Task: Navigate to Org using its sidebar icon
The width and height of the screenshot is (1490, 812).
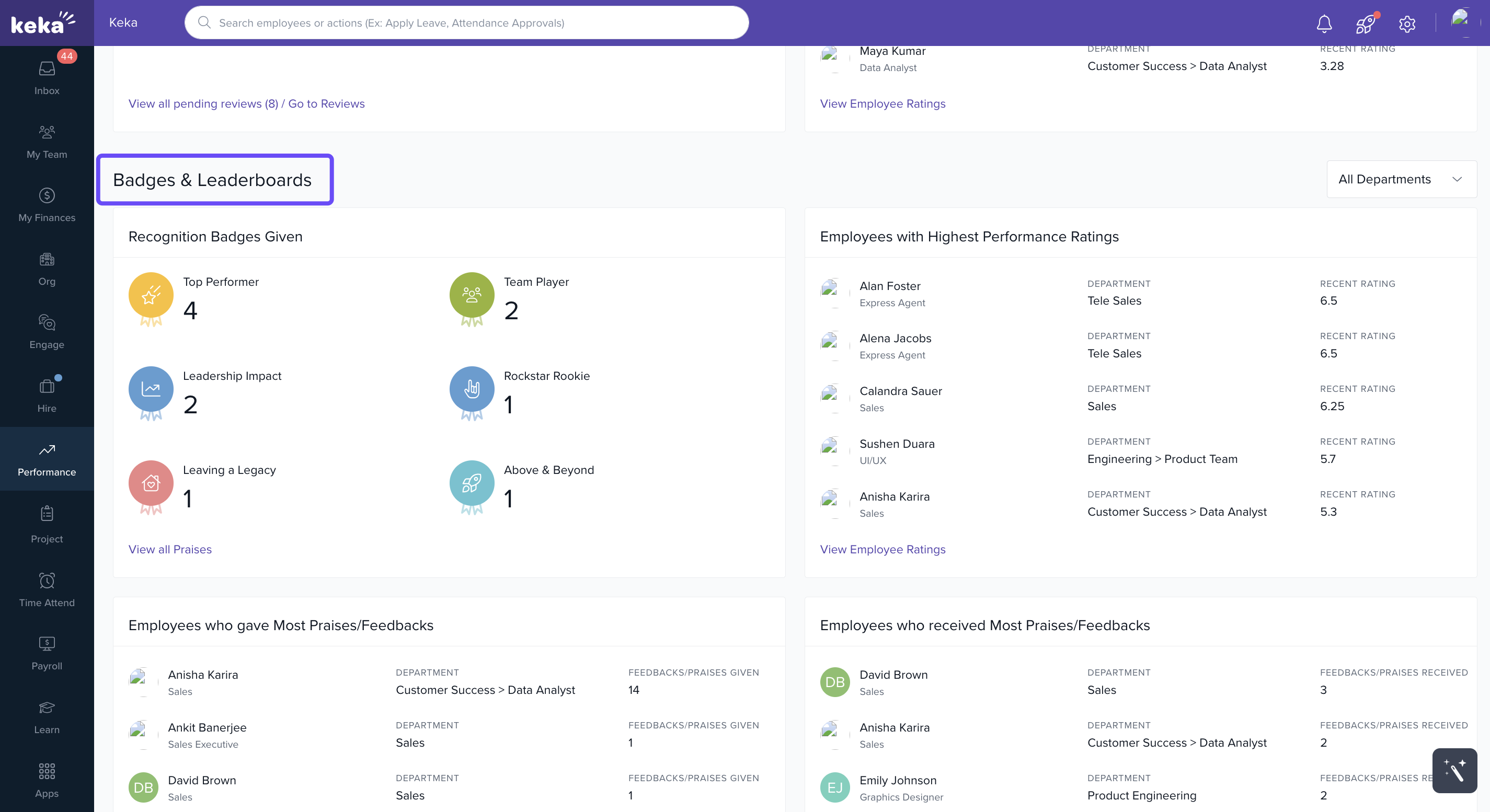Action: [47, 260]
